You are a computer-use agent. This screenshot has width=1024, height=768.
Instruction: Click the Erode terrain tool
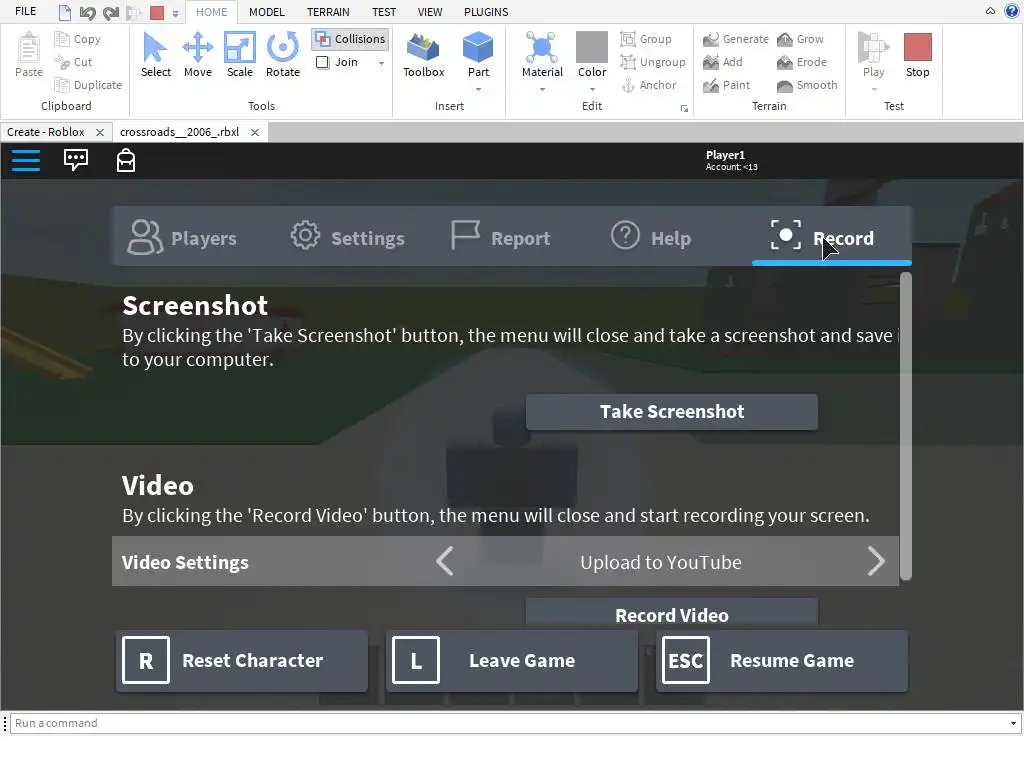coord(802,62)
